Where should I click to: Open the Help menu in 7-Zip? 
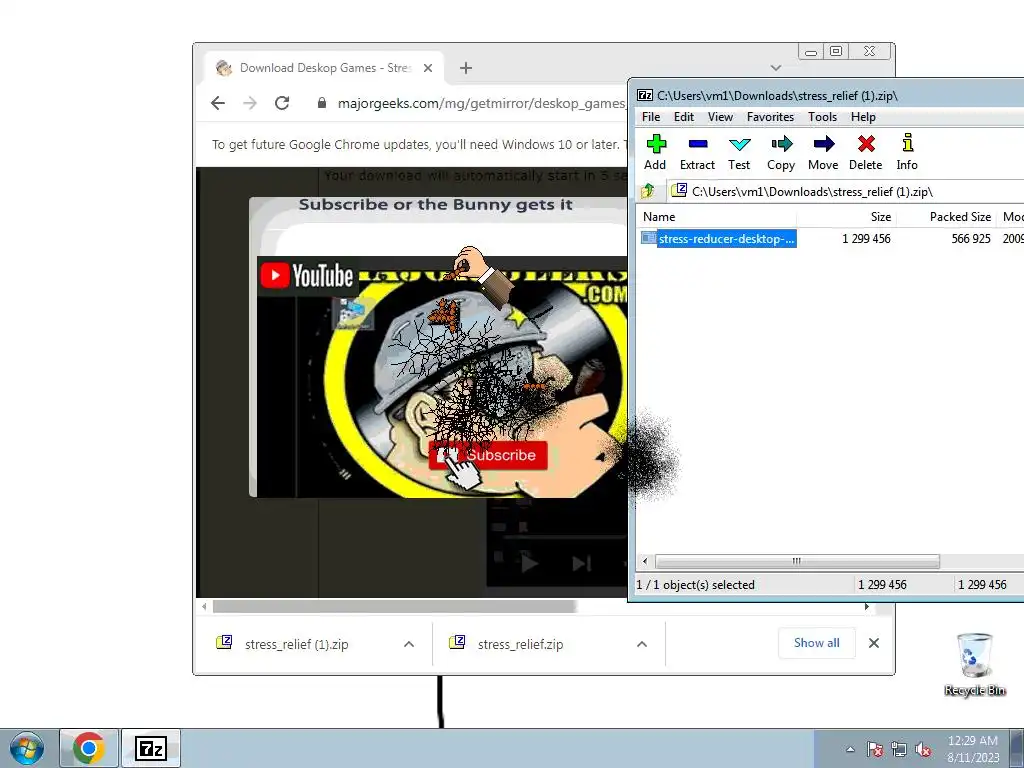pos(863,117)
